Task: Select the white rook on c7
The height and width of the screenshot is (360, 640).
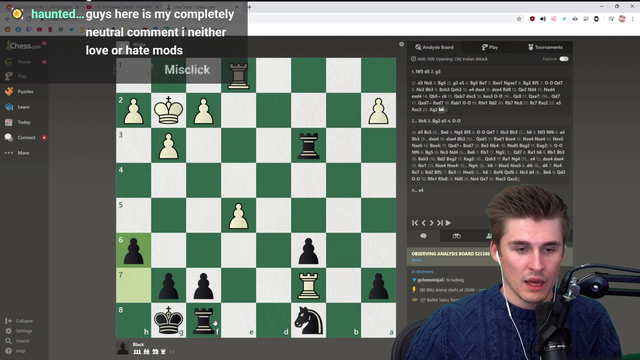Action: (x=308, y=285)
